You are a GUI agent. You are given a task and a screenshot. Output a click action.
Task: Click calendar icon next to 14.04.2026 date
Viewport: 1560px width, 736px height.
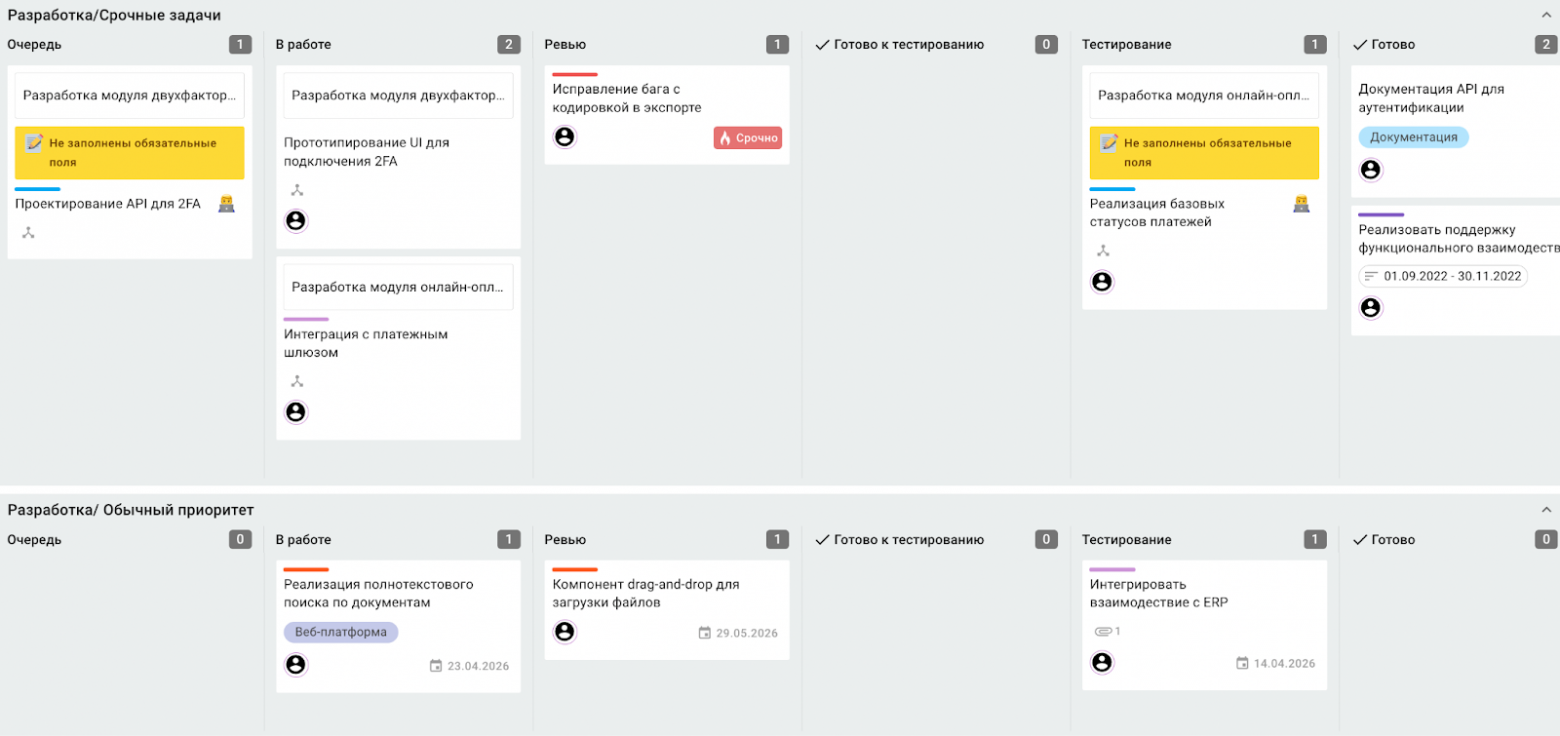click(x=1242, y=663)
